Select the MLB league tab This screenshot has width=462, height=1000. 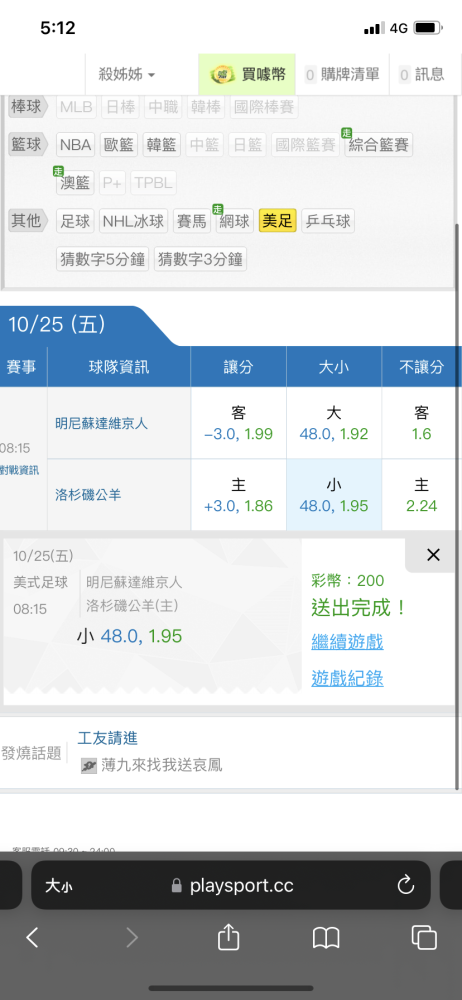click(76, 107)
